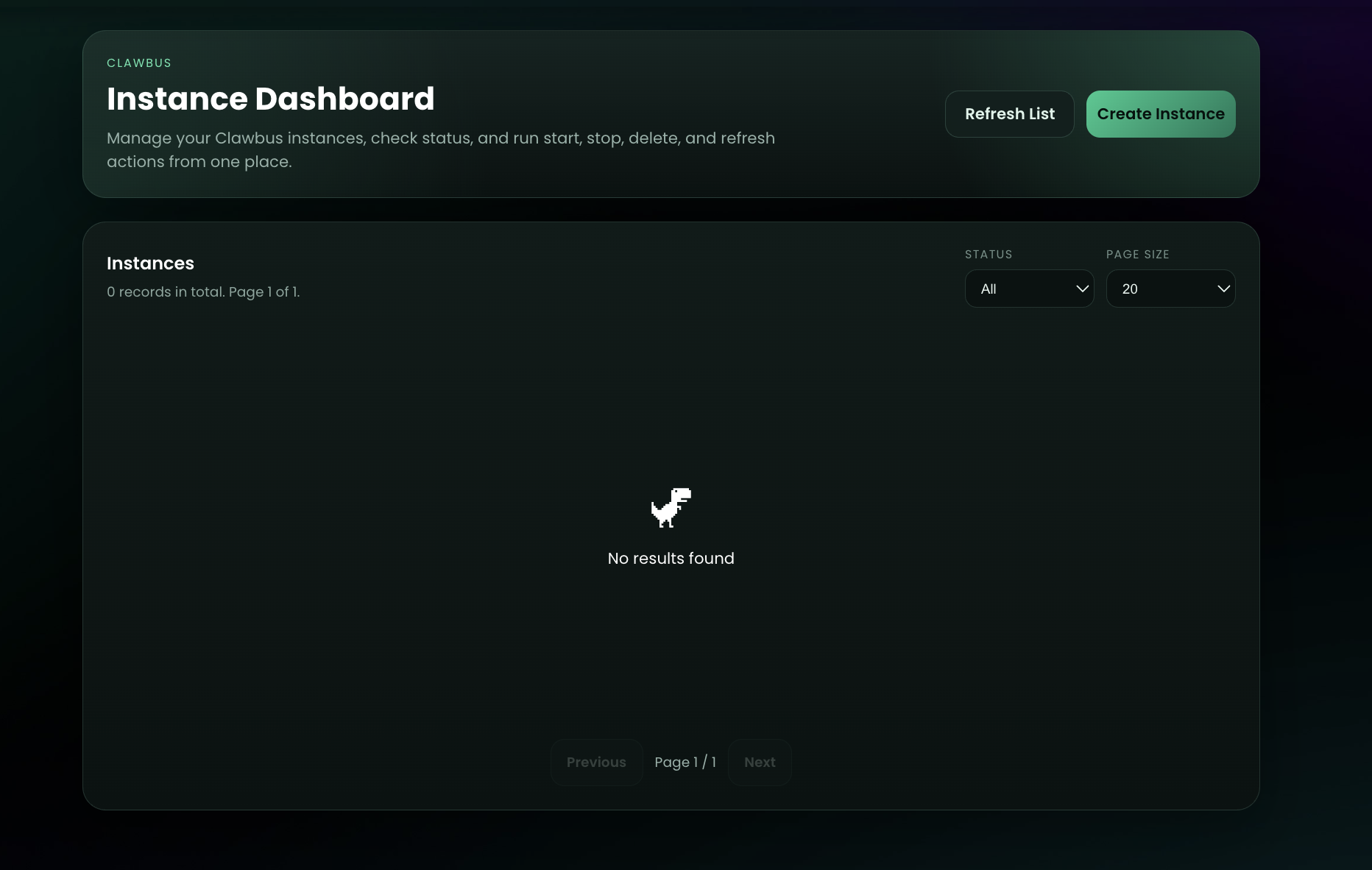Image resolution: width=1372 pixels, height=870 pixels.
Task: Click the STATUS column label
Action: [988, 254]
